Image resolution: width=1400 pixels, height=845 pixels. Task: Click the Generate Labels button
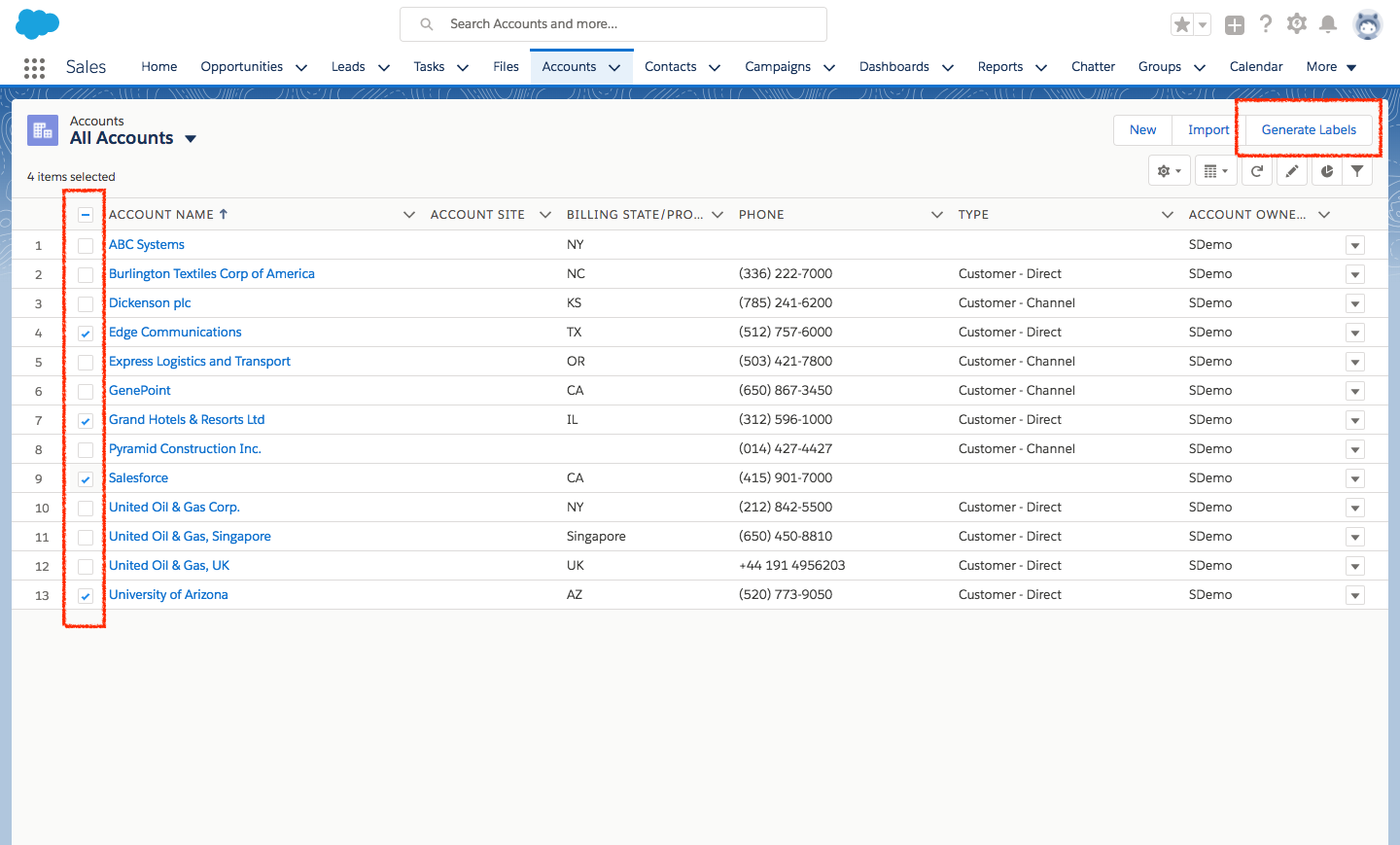pyautogui.click(x=1309, y=129)
